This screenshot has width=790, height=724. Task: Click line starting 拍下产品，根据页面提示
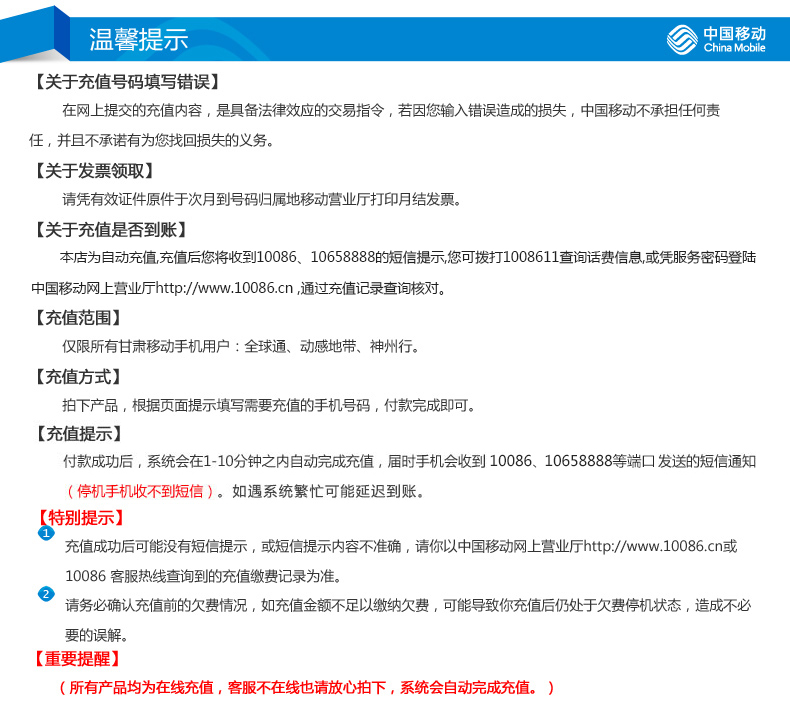pyautogui.click(x=269, y=405)
